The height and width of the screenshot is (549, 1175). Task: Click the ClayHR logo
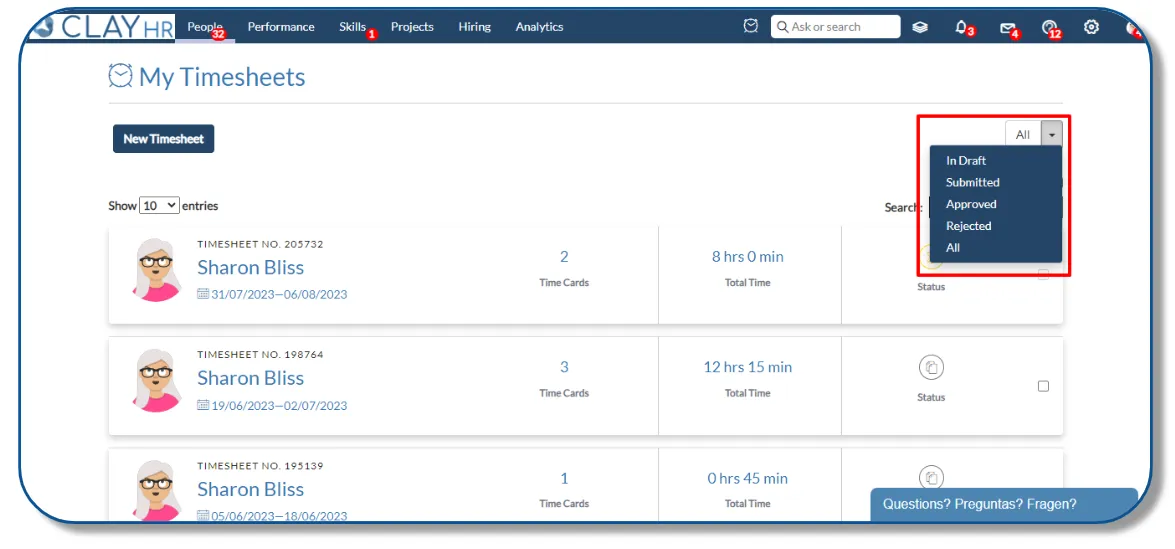(103, 27)
